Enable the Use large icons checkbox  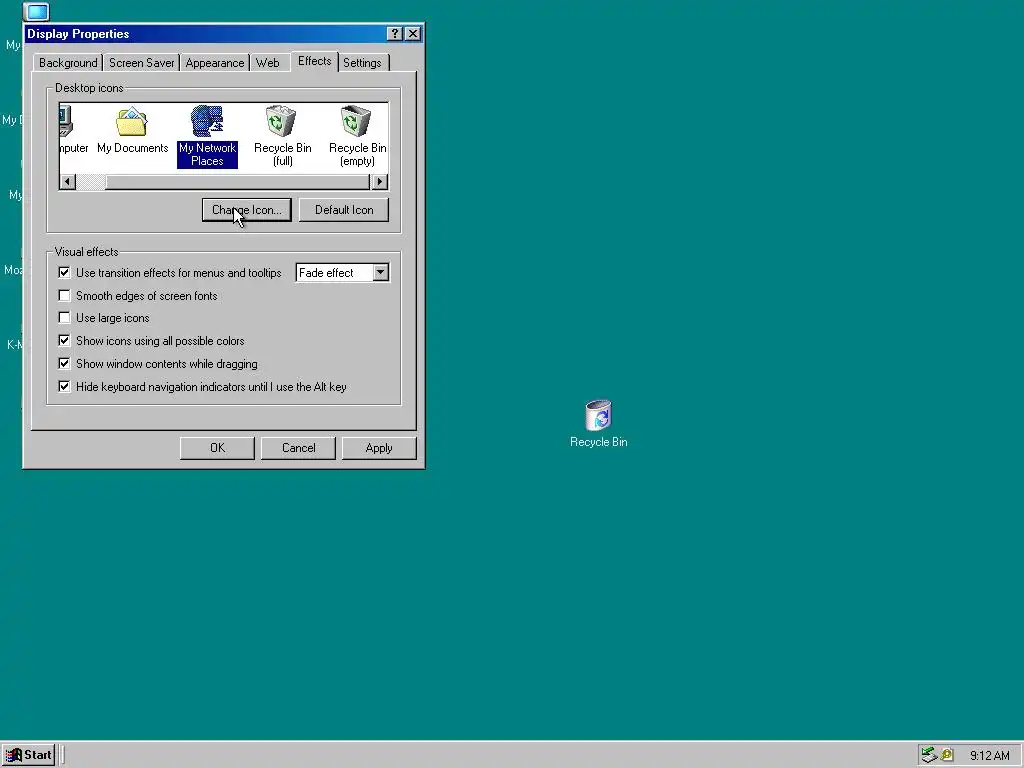(x=64, y=318)
